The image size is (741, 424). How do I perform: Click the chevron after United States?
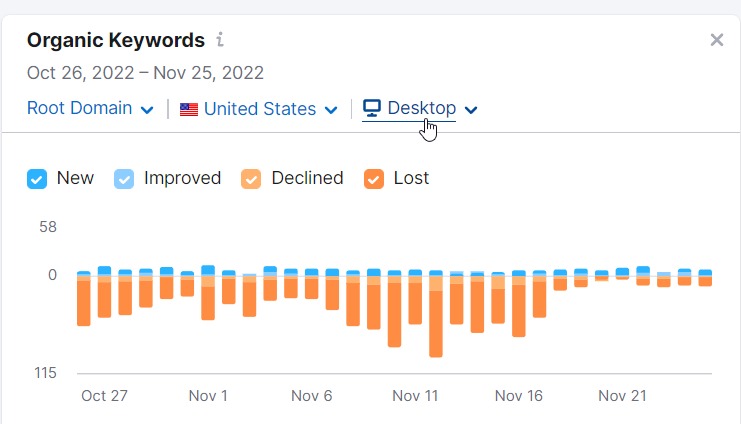pos(331,110)
